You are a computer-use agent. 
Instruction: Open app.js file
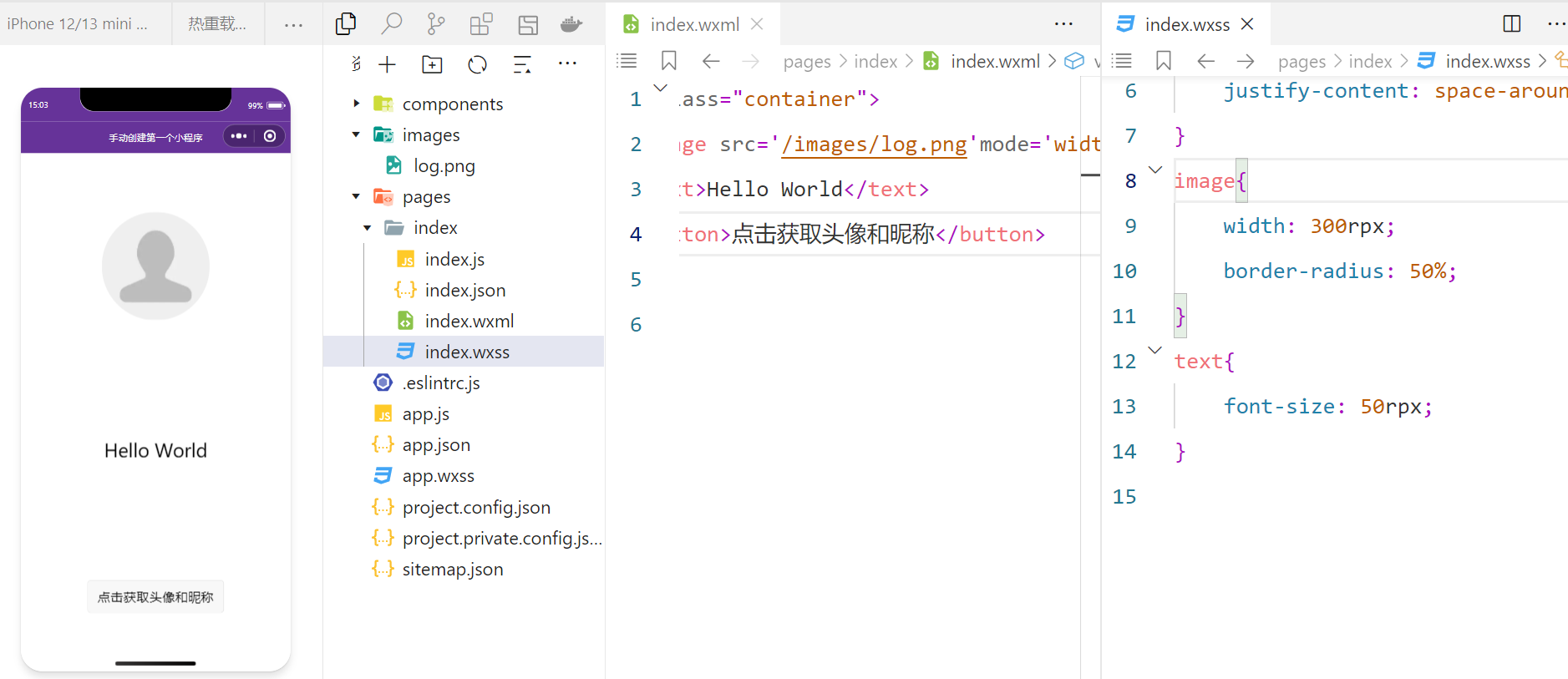[425, 413]
